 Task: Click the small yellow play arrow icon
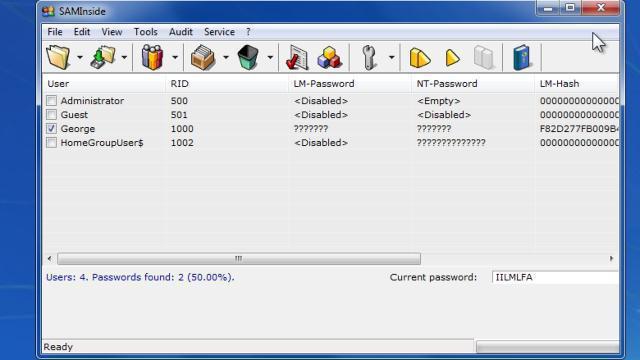(452, 58)
